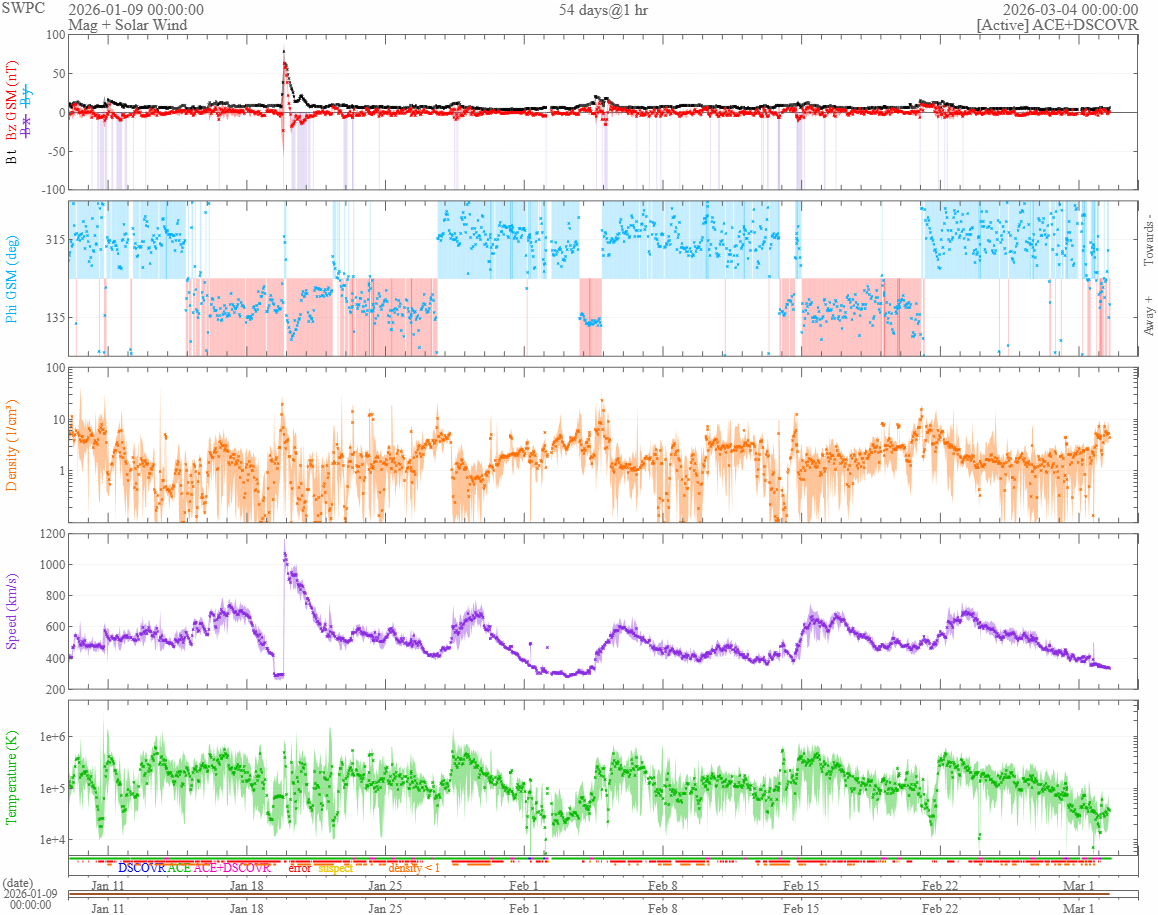Click the '1200' tick on the speed axis
The height and width of the screenshot is (915, 1158).
point(51,533)
